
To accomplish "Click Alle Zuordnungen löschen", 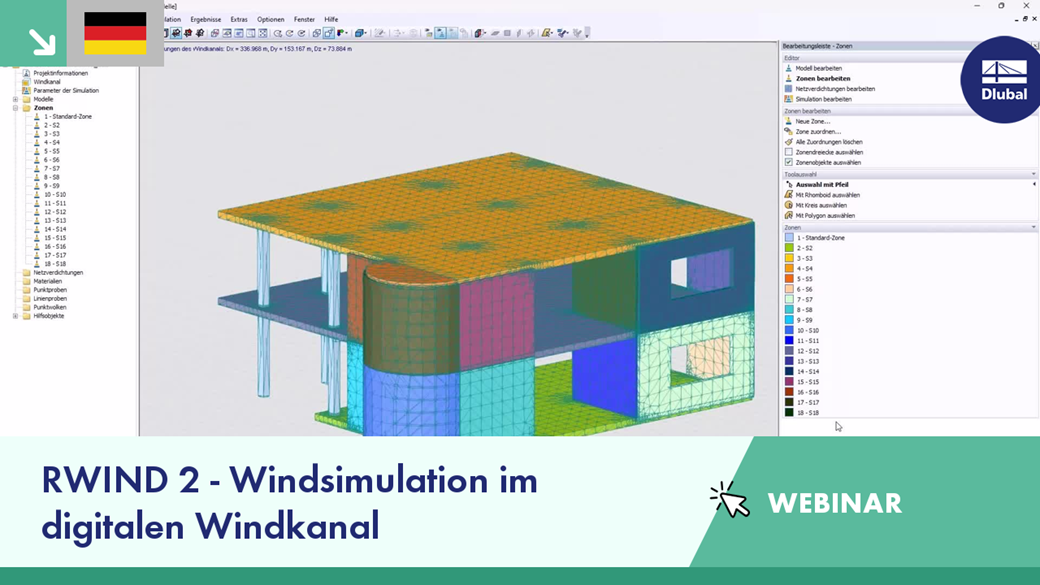I will pos(828,142).
